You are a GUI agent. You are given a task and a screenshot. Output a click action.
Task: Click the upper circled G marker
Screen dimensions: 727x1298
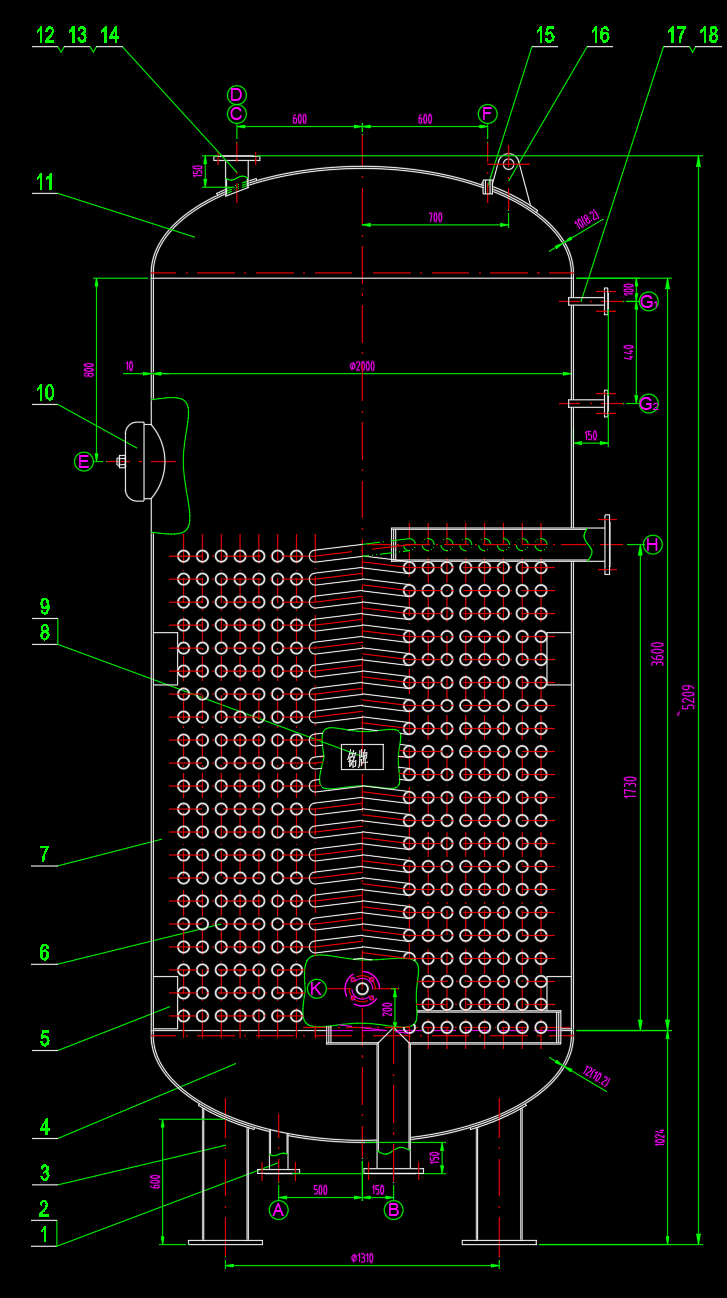coord(648,301)
